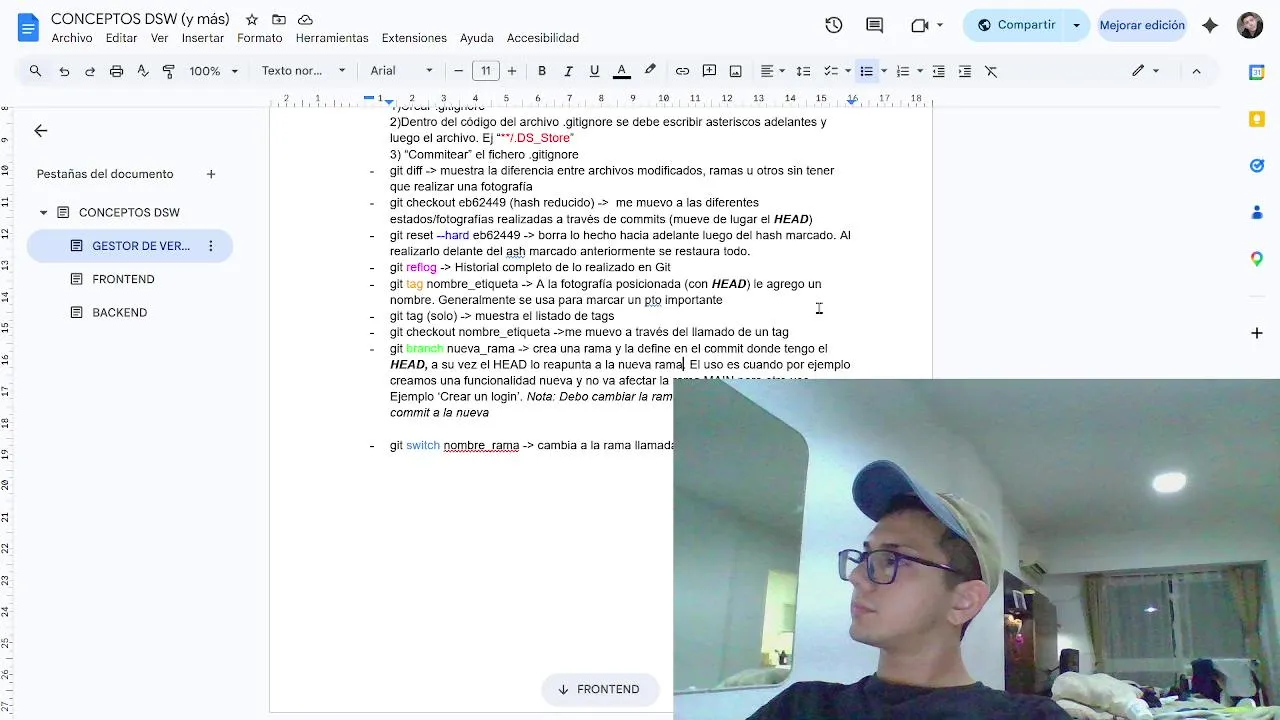The height and width of the screenshot is (720, 1280).
Task: Open Google Tasks in side panel
Action: (x=1257, y=165)
